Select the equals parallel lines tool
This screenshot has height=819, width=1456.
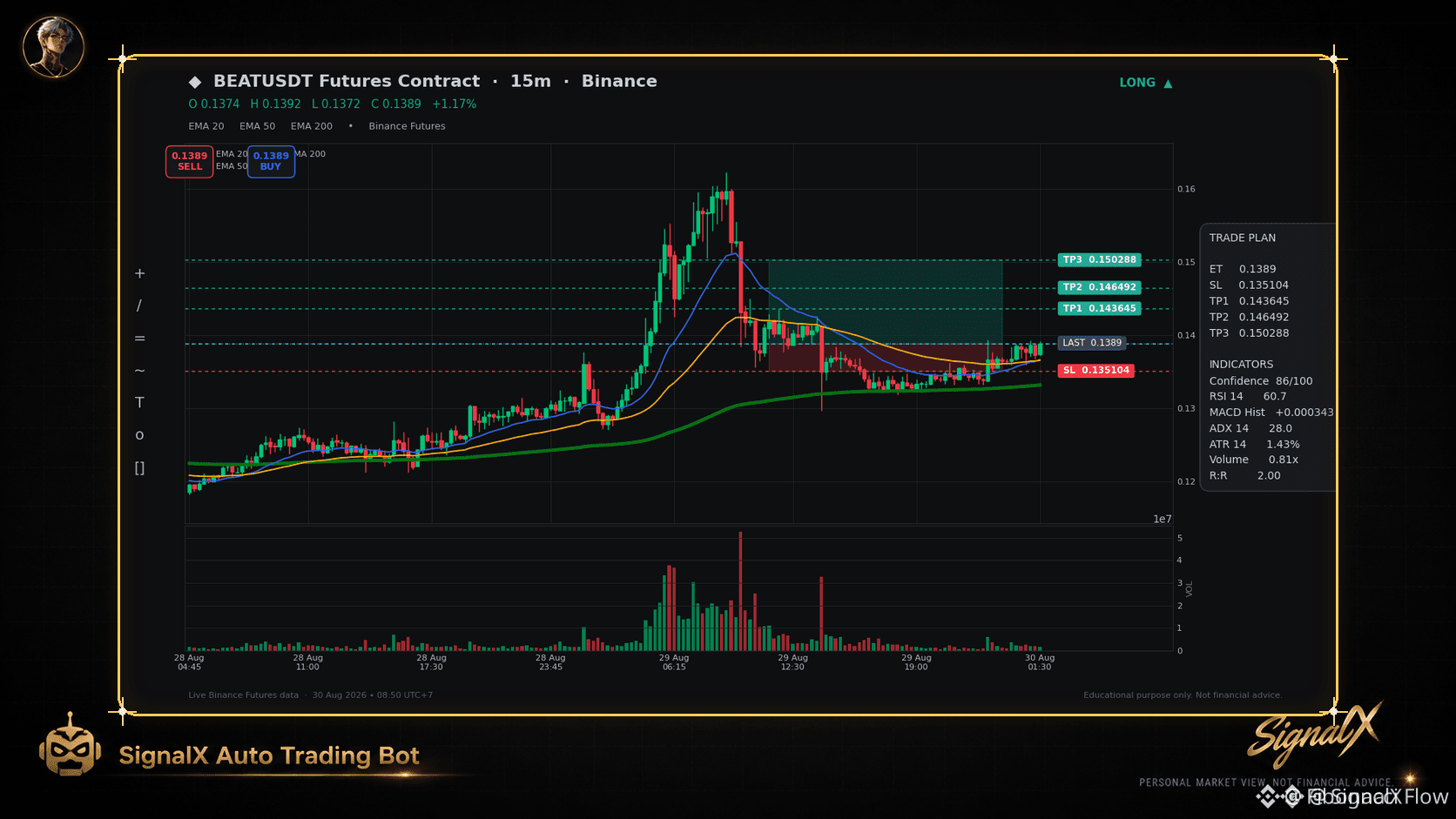coord(139,338)
